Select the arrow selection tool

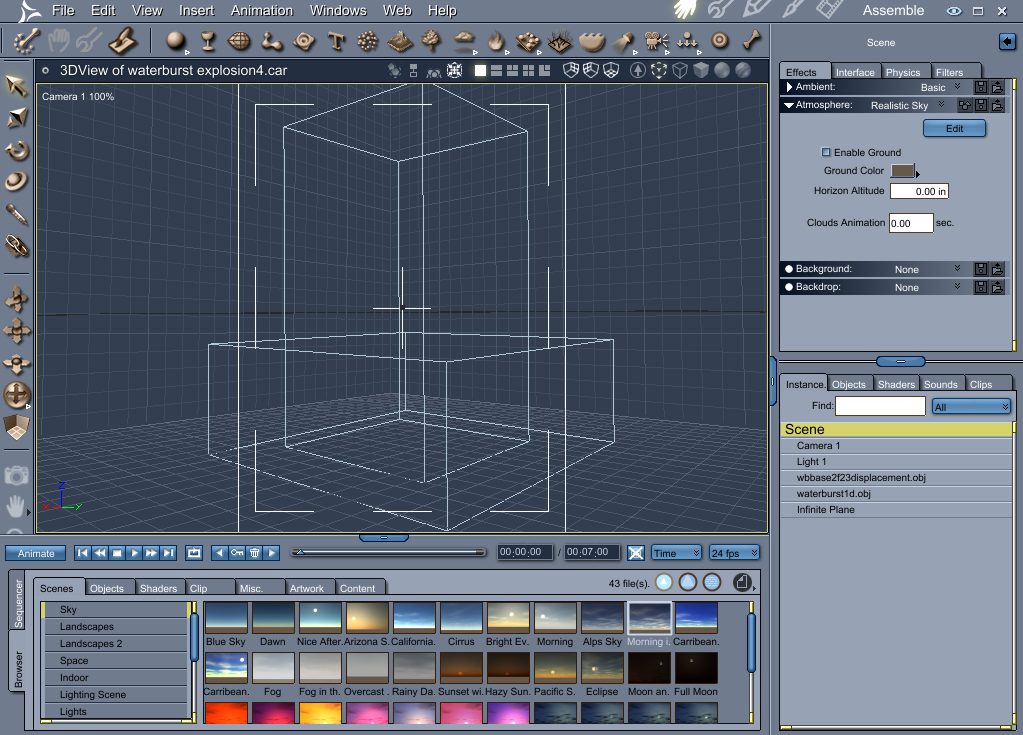[x=17, y=87]
